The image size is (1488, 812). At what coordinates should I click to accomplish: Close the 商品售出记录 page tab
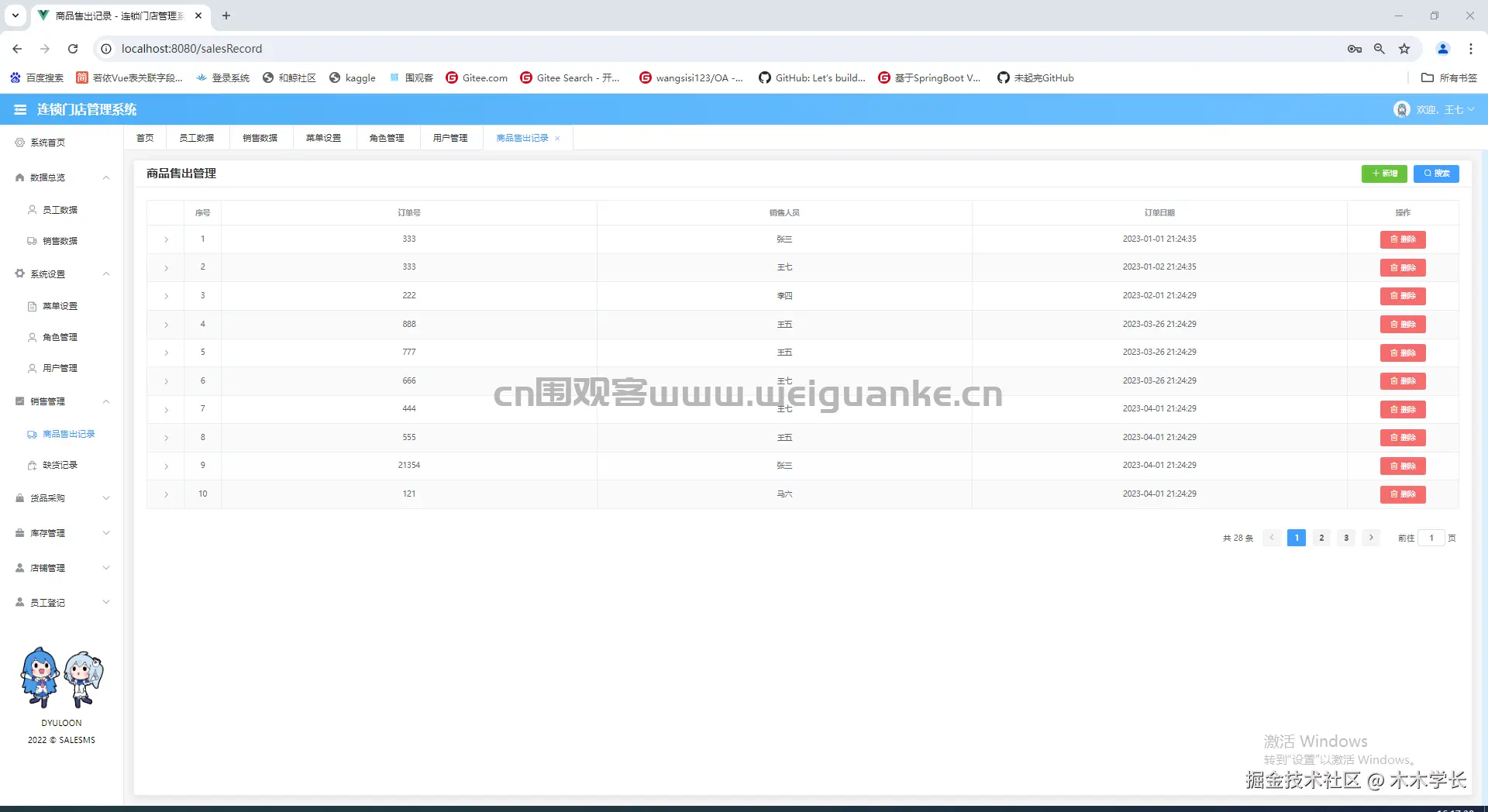(x=557, y=139)
